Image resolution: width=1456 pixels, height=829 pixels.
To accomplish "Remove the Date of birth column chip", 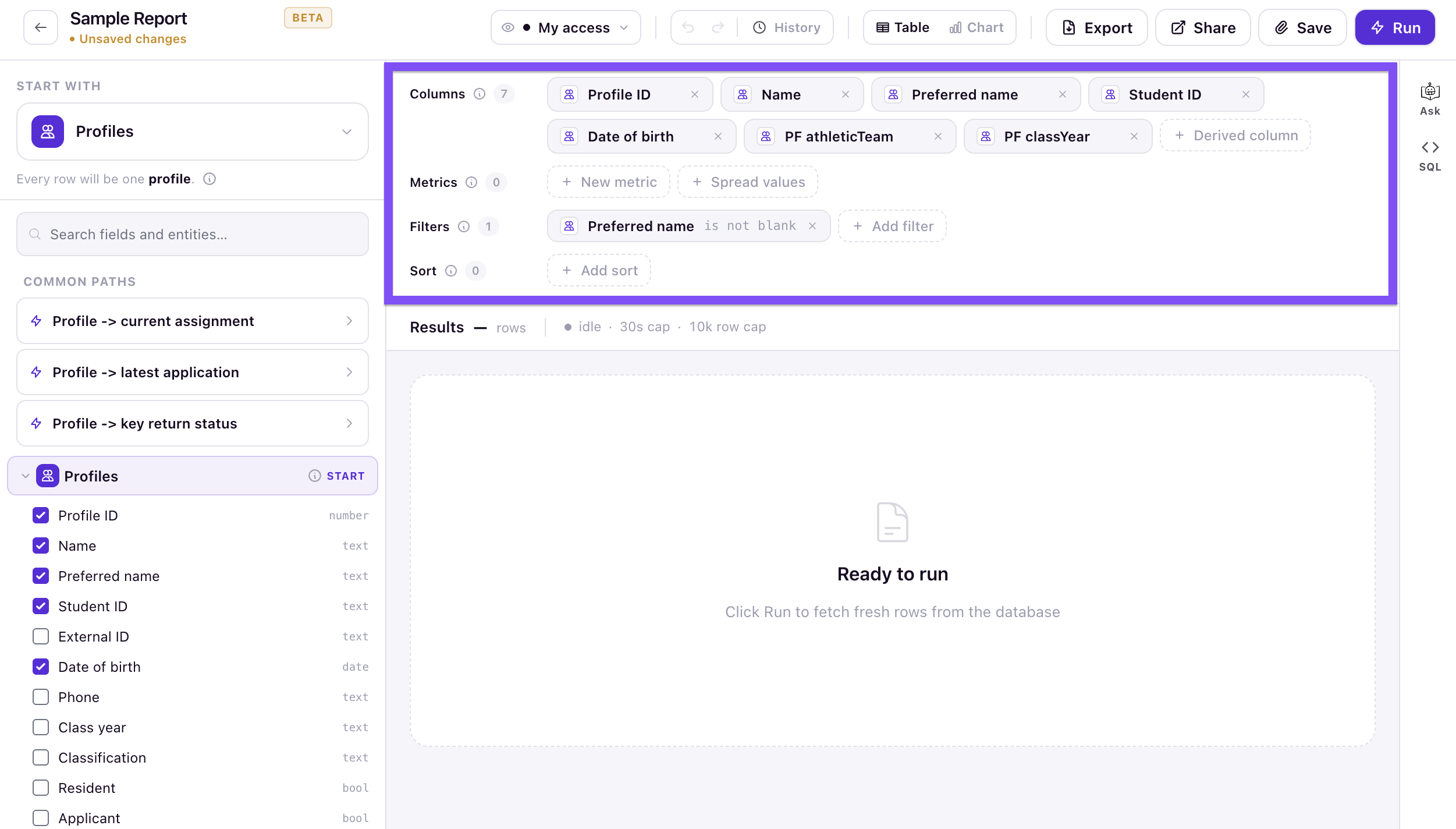I will (x=718, y=136).
